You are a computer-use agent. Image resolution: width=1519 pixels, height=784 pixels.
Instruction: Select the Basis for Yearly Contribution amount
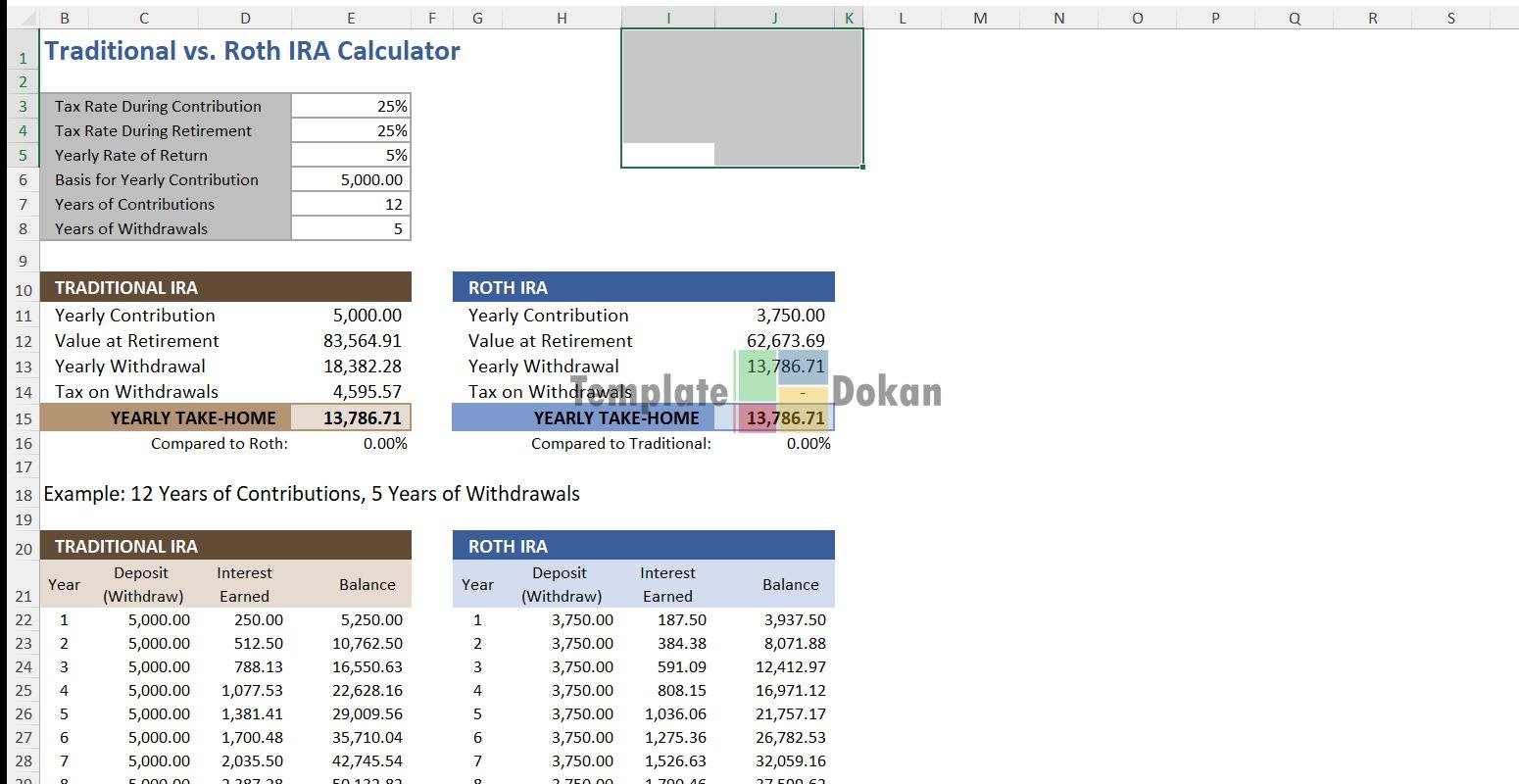[x=351, y=180]
